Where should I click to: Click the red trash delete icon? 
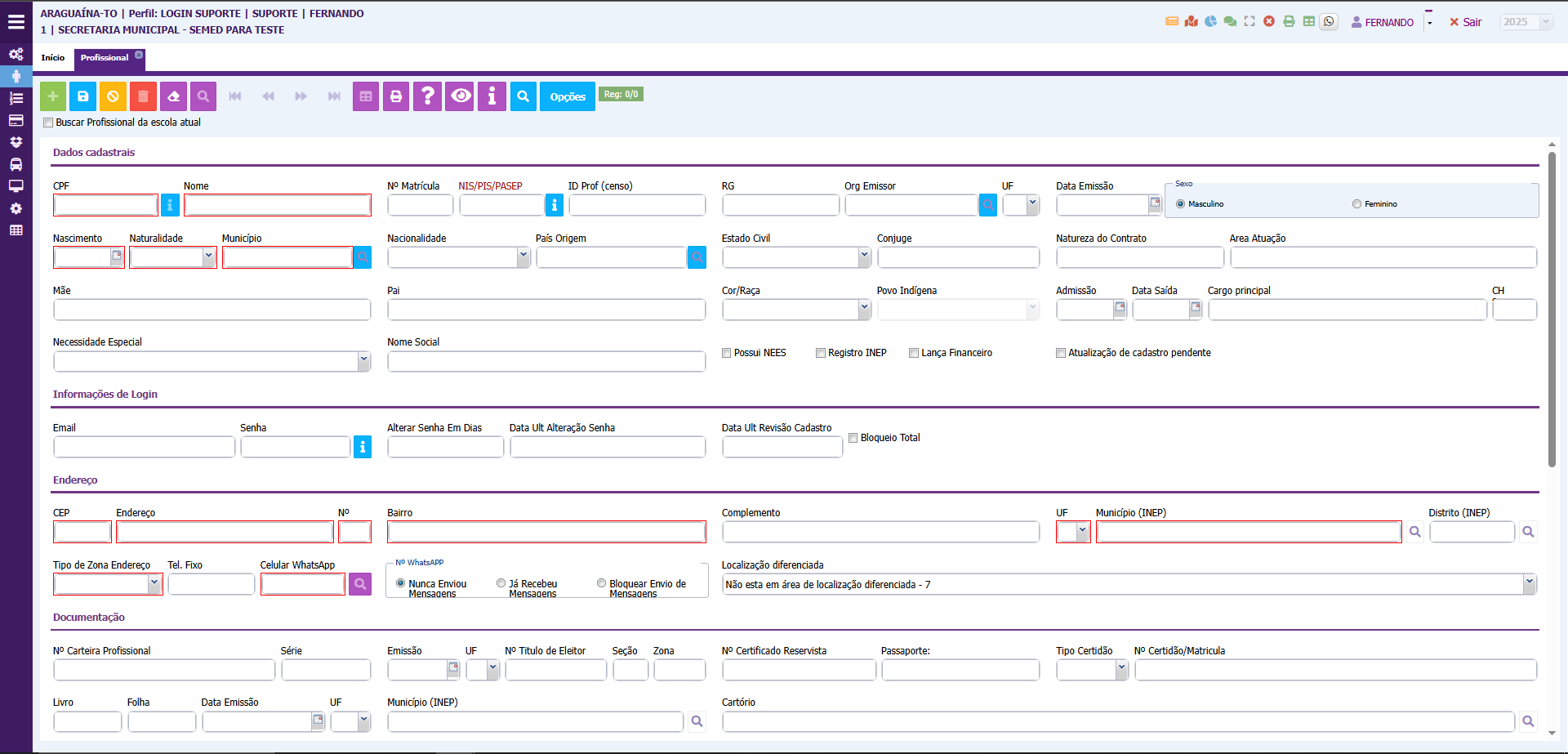point(143,96)
